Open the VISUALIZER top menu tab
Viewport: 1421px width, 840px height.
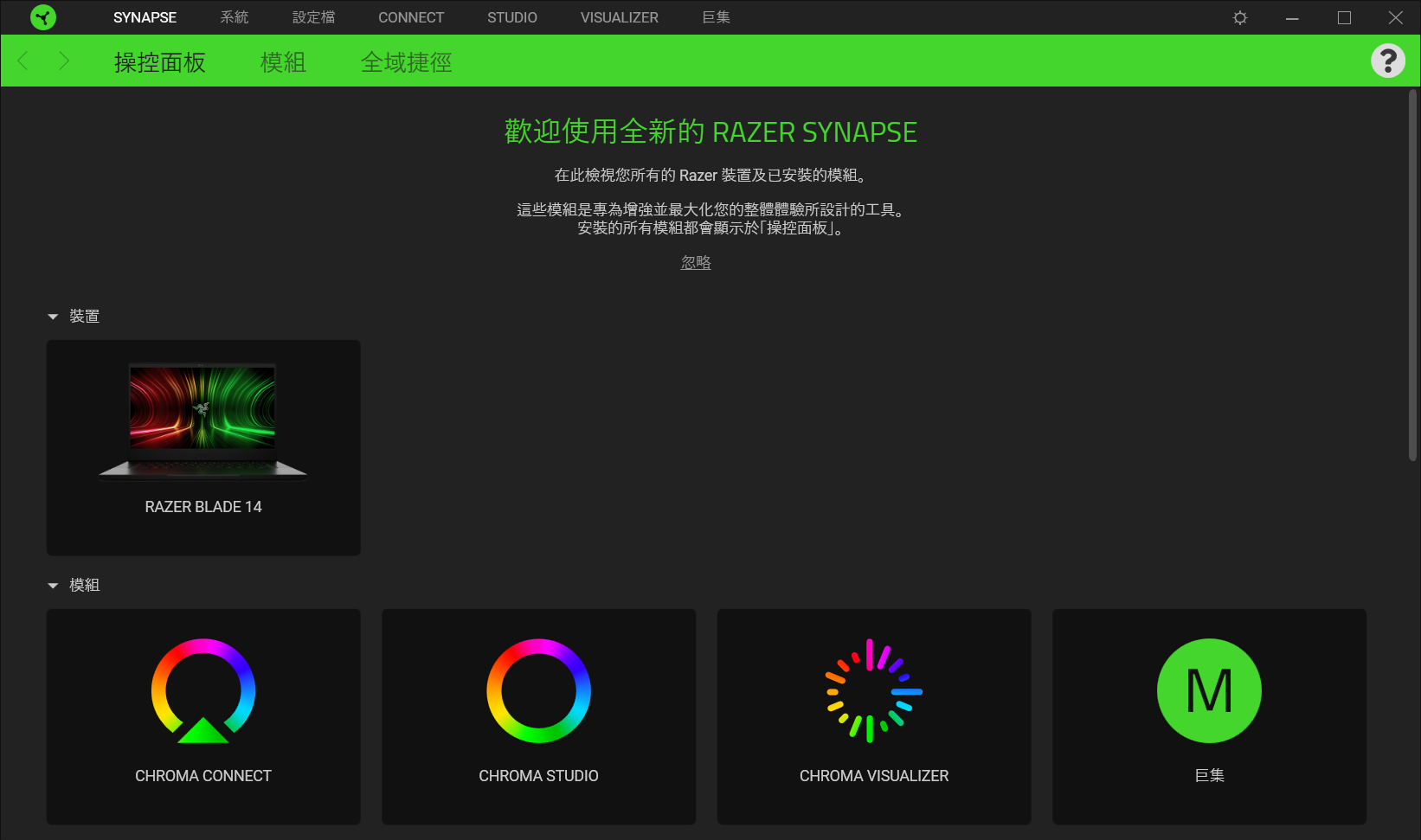[x=619, y=17]
